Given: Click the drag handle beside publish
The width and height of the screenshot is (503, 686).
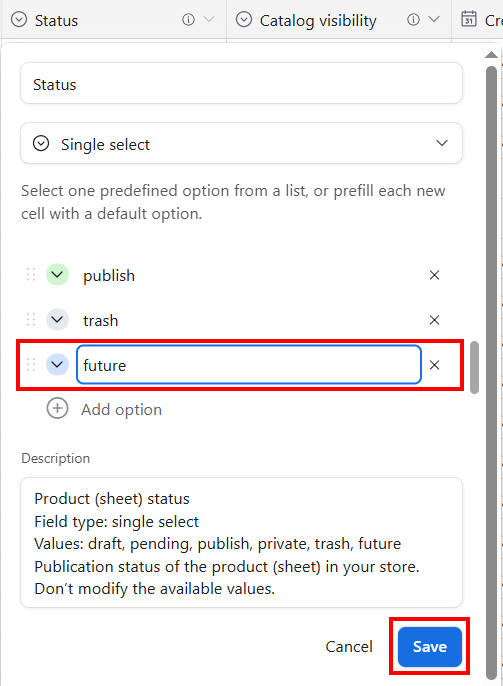Looking at the screenshot, I should (31, 275).
